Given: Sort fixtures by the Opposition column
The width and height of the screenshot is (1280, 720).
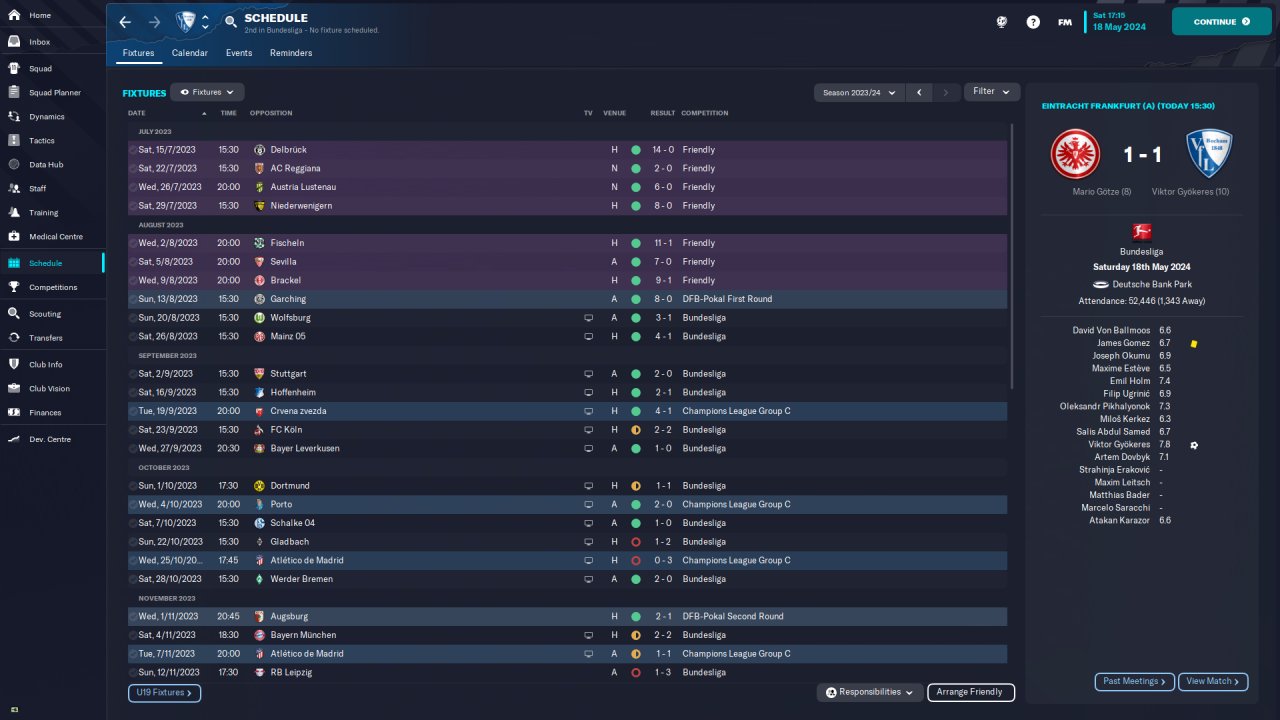Looking at the screenshot, I should pos(271,113).
